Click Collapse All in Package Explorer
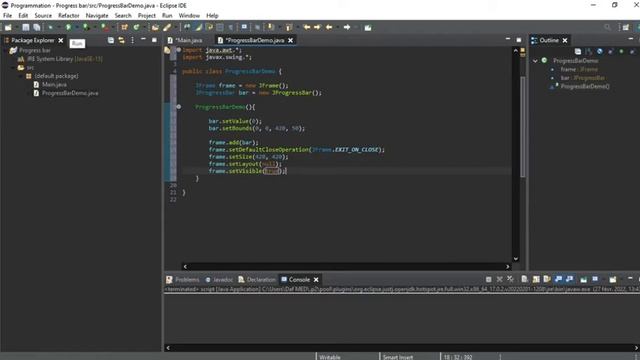This screenshot has height=360, width=640. click(111, 40)
